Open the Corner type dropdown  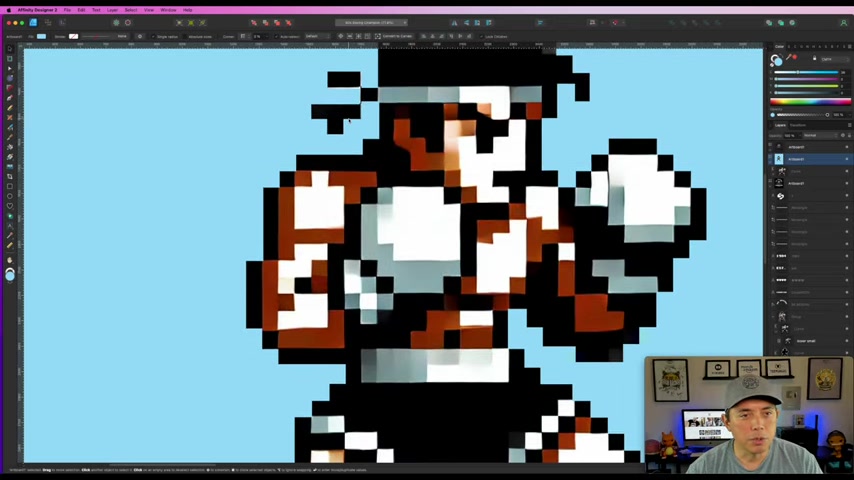point(243,37)
